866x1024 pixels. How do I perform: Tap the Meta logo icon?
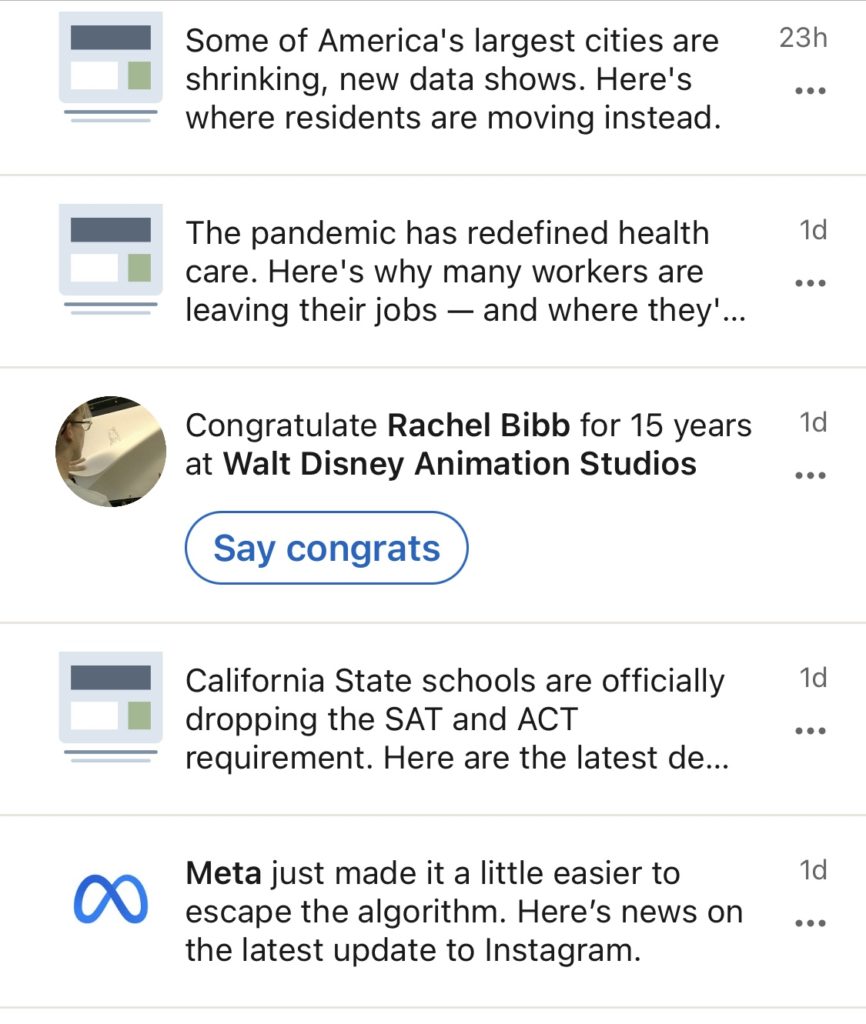110,899
